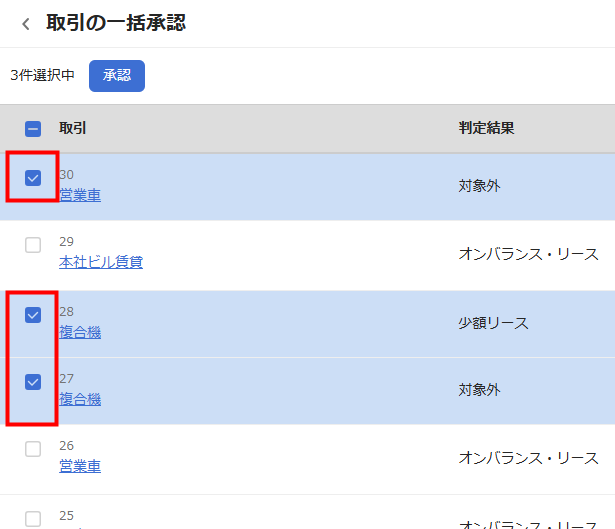The image size is (615, 529).
Task: Open the 複合機 link in transaction 27
Action: coord(80,399)
